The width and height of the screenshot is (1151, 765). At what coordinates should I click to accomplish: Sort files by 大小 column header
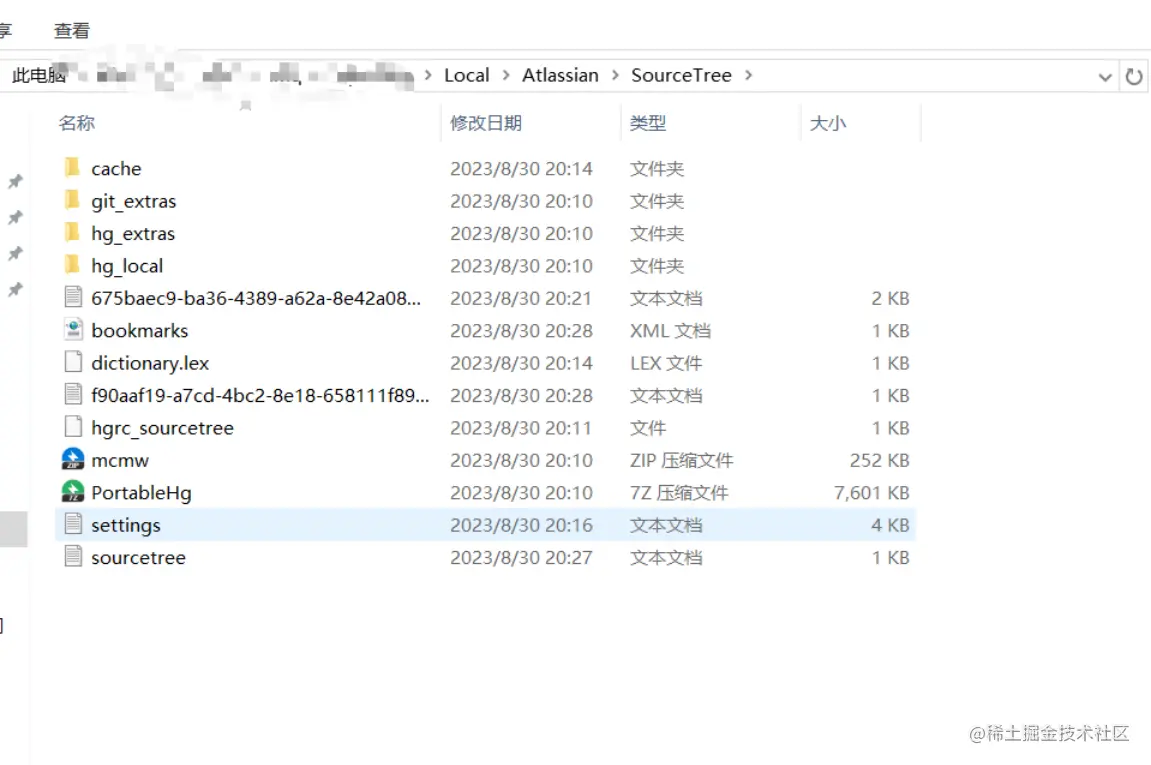pos(827,123)
